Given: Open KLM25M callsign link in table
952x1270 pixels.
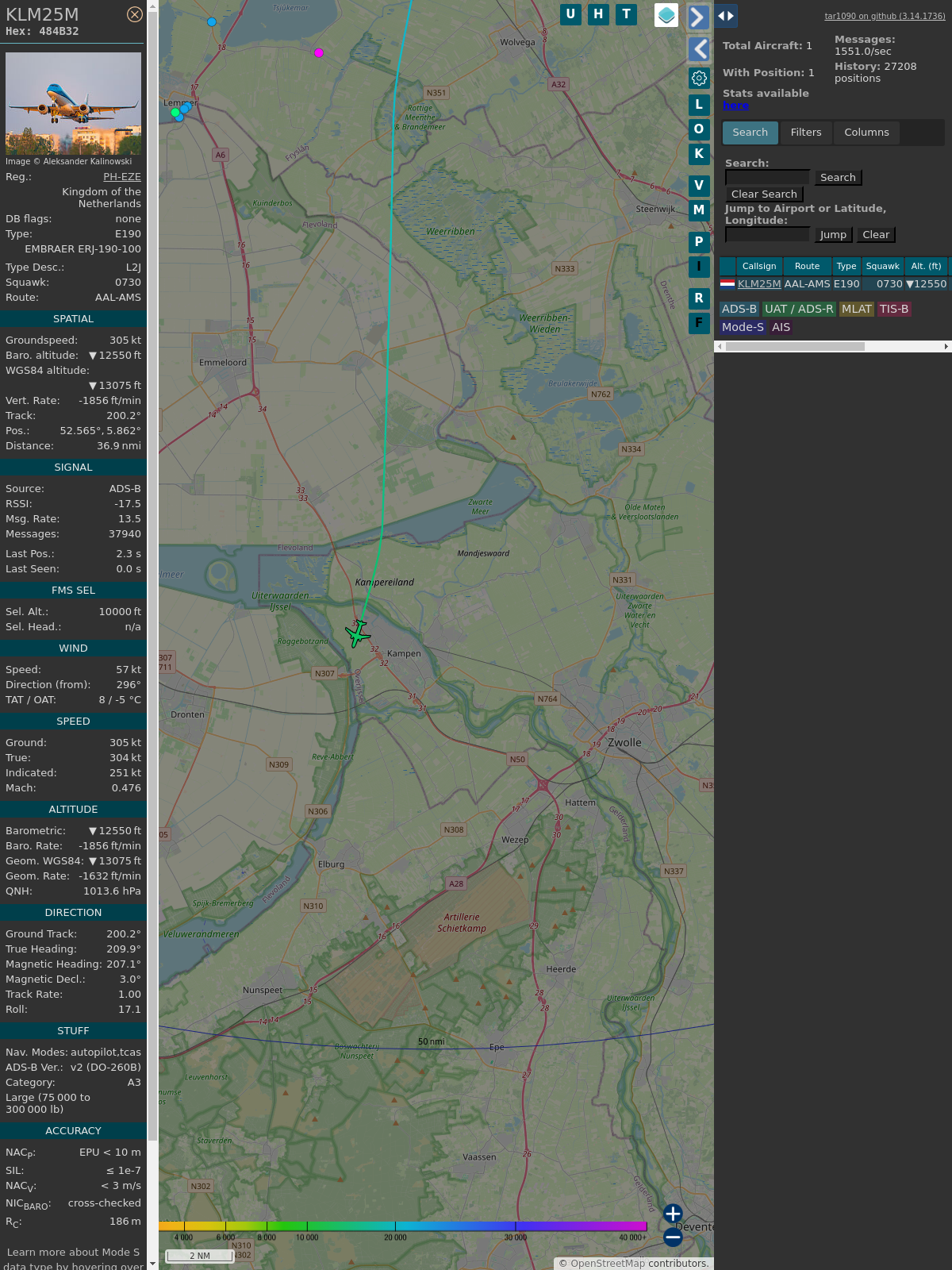Looking at the screenshot, I should (x=759, y=284).
